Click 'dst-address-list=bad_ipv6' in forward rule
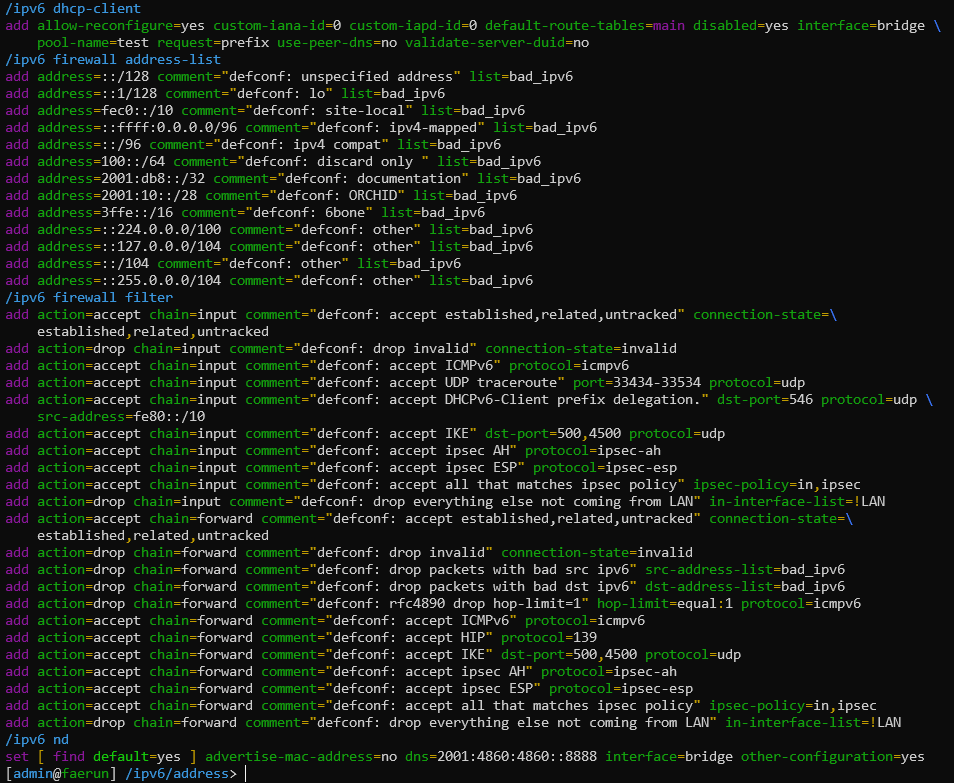The width and height of the screenshot is (954, 783). (745, 588)
